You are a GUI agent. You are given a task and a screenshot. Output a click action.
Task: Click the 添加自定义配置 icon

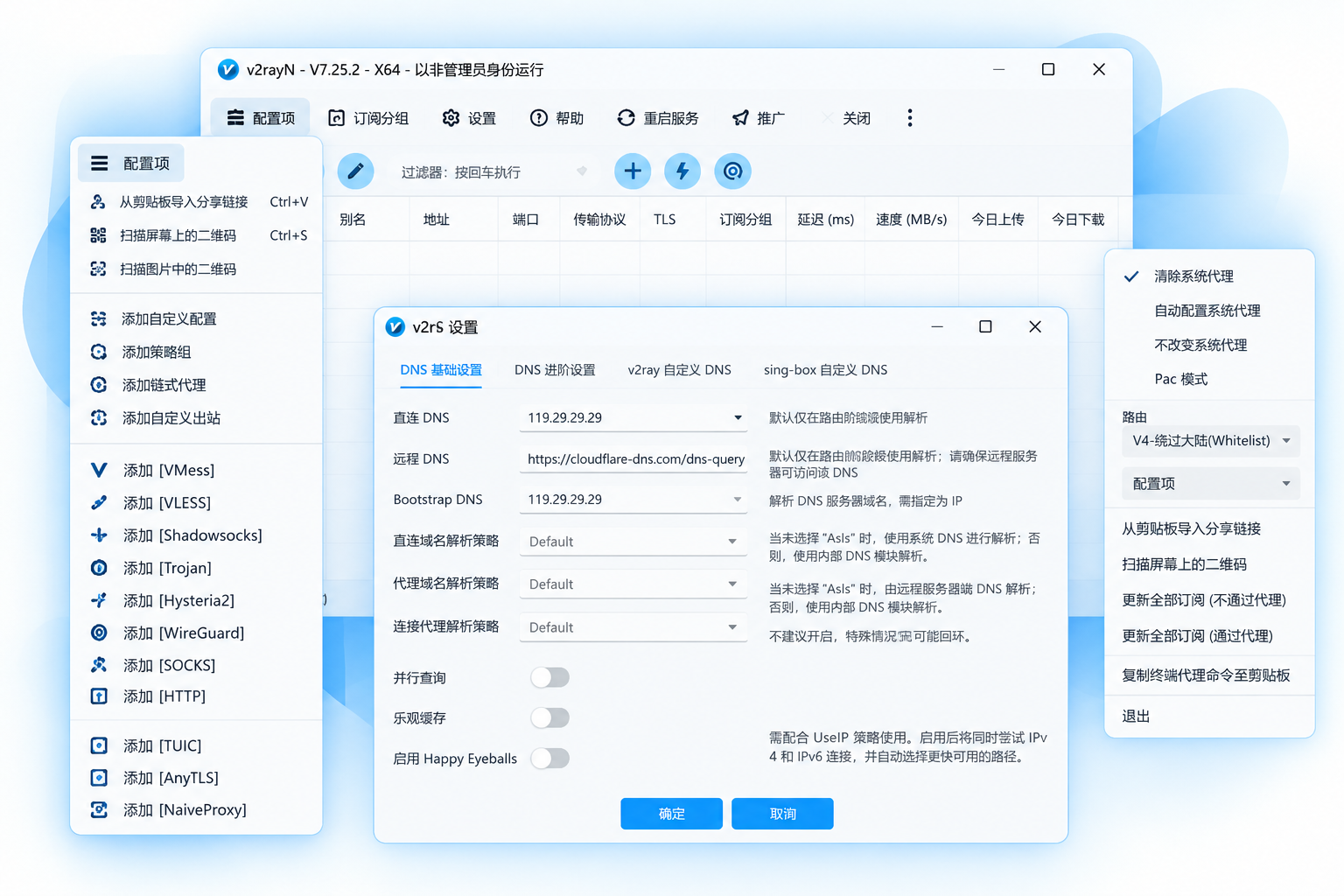pos(99,318)
